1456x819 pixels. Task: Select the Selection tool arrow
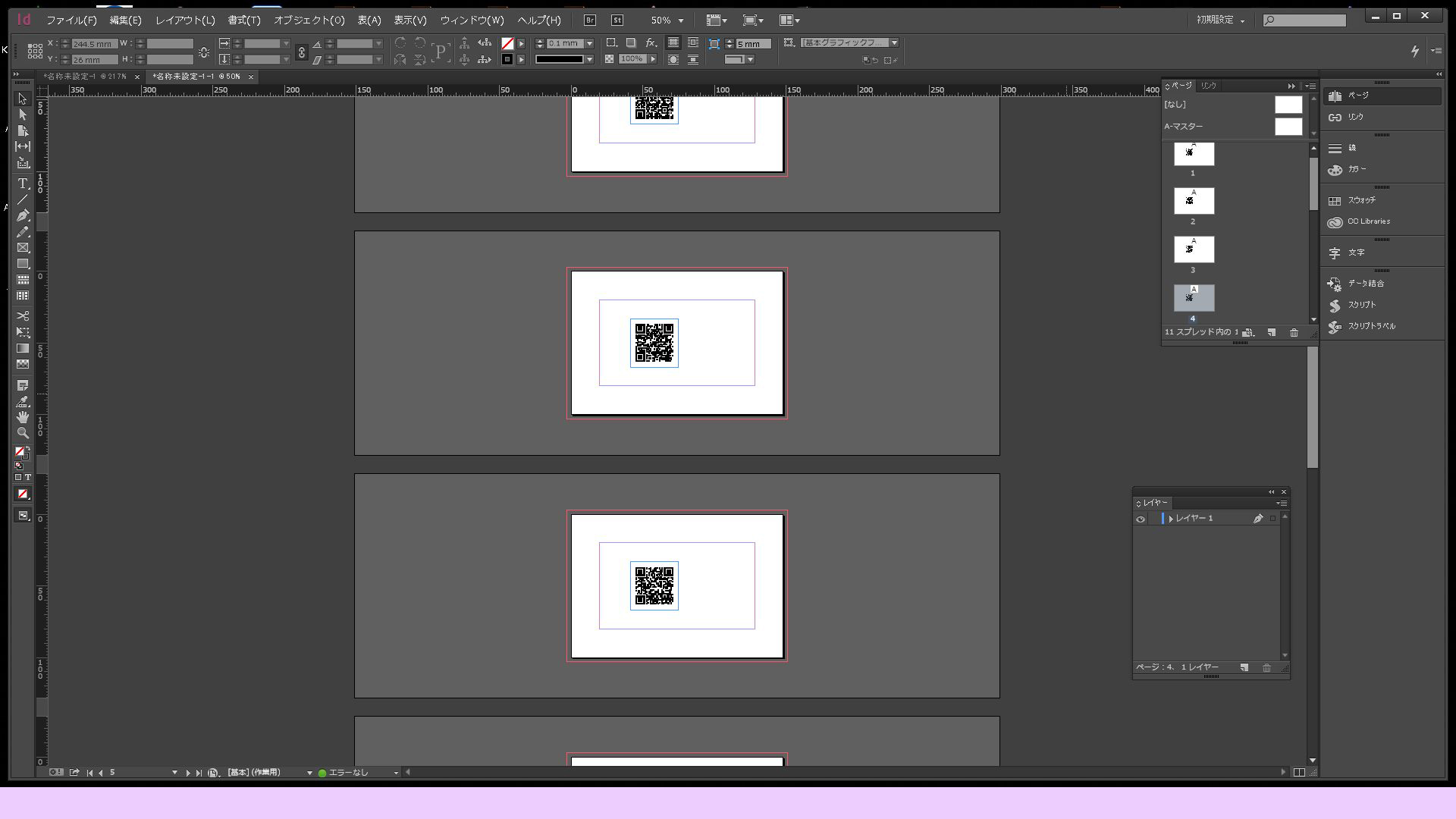tap(23, 99)
